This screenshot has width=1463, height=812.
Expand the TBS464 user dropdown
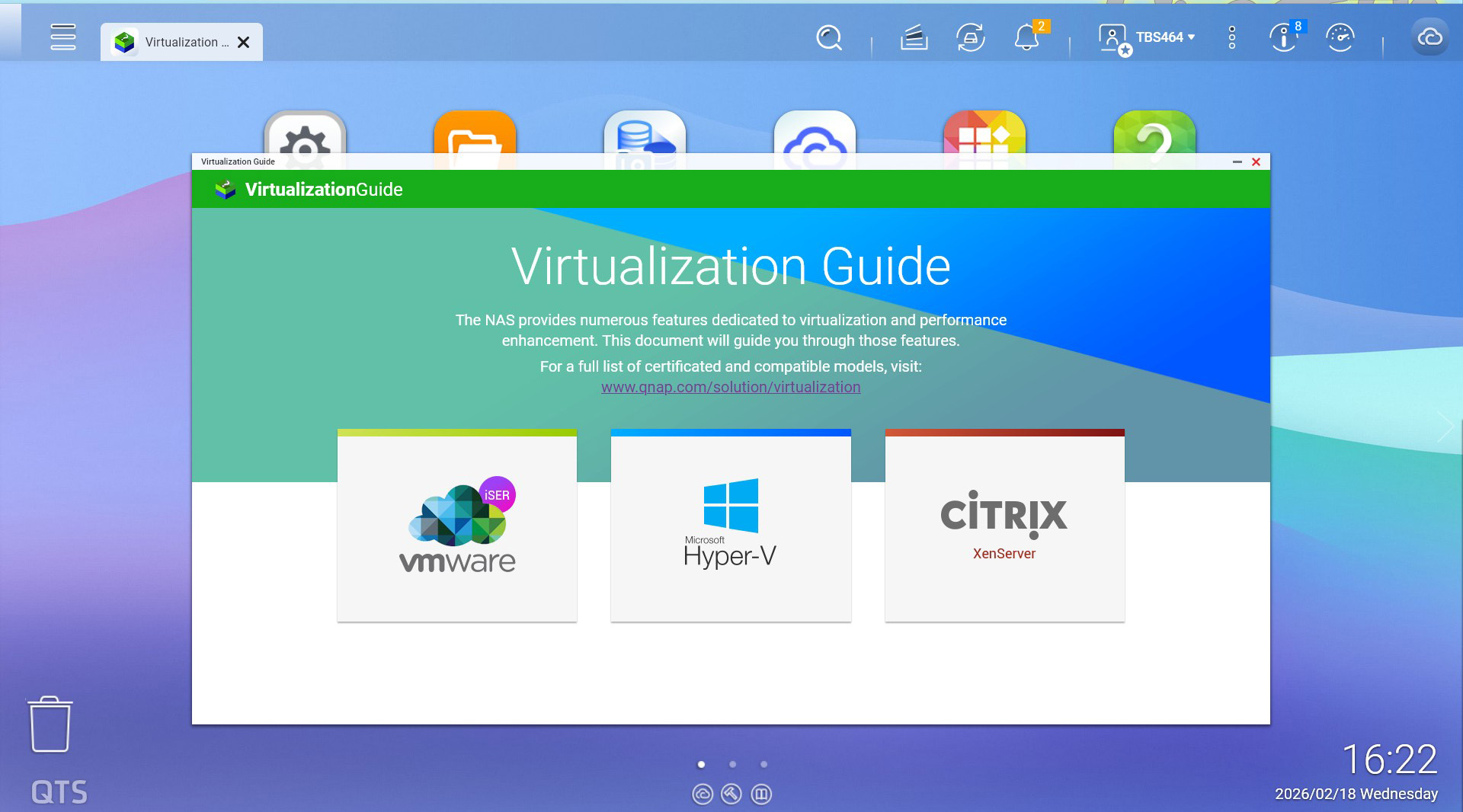[x=1165, y=37]
